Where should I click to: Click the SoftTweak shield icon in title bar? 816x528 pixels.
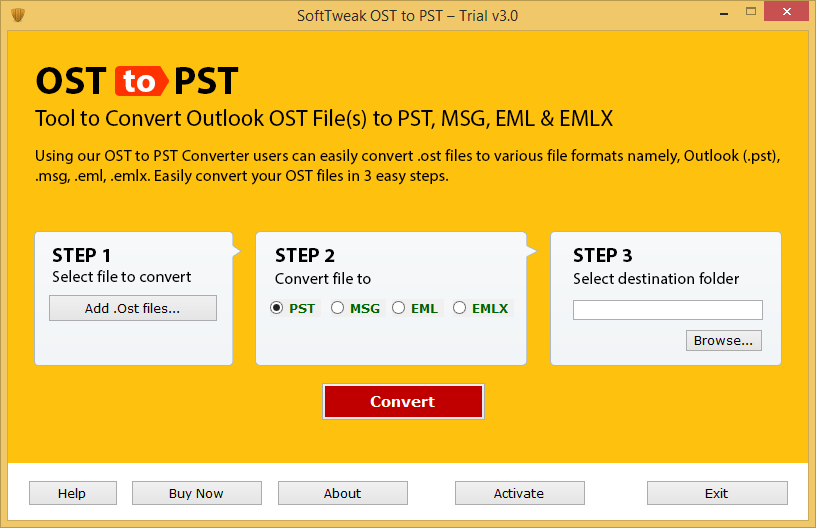click(x=18, y=15)
